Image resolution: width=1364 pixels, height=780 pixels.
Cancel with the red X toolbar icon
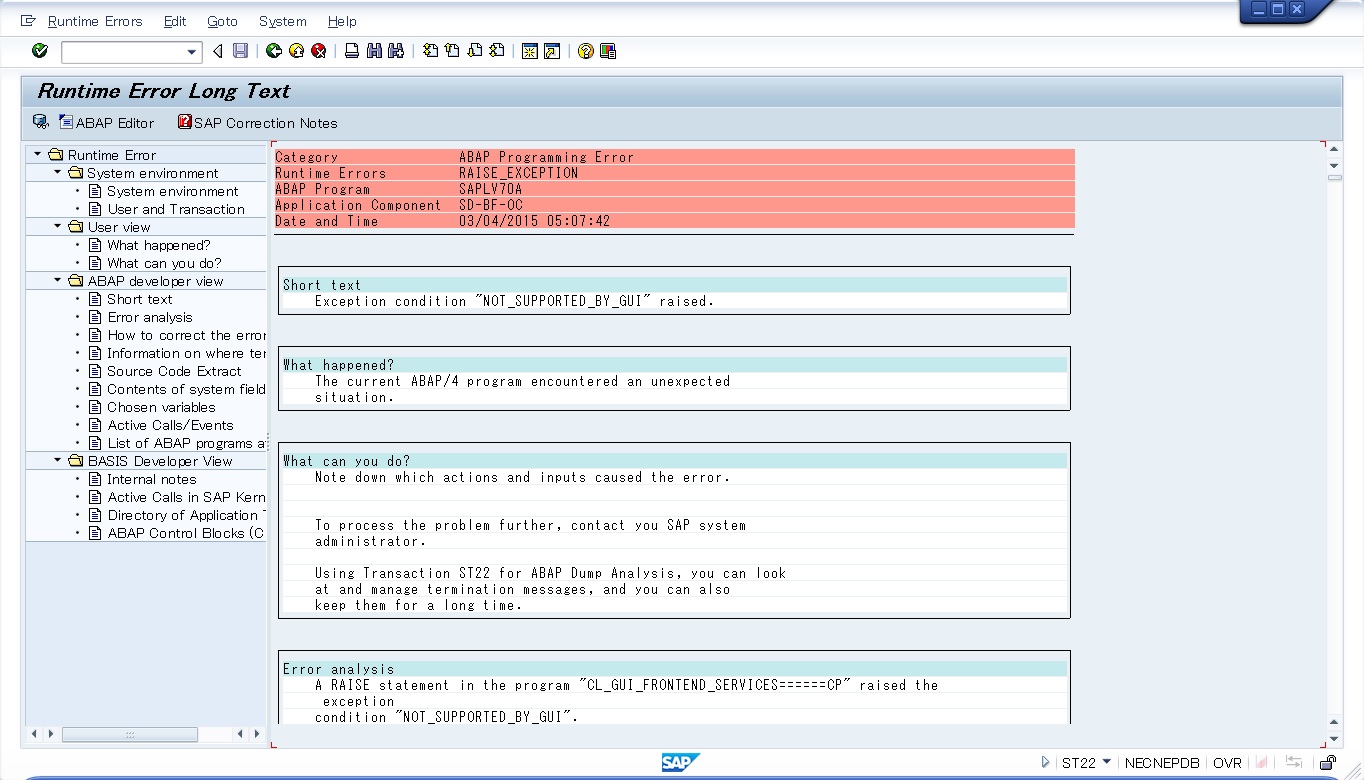pyautogui.click(x=319, y=51)
